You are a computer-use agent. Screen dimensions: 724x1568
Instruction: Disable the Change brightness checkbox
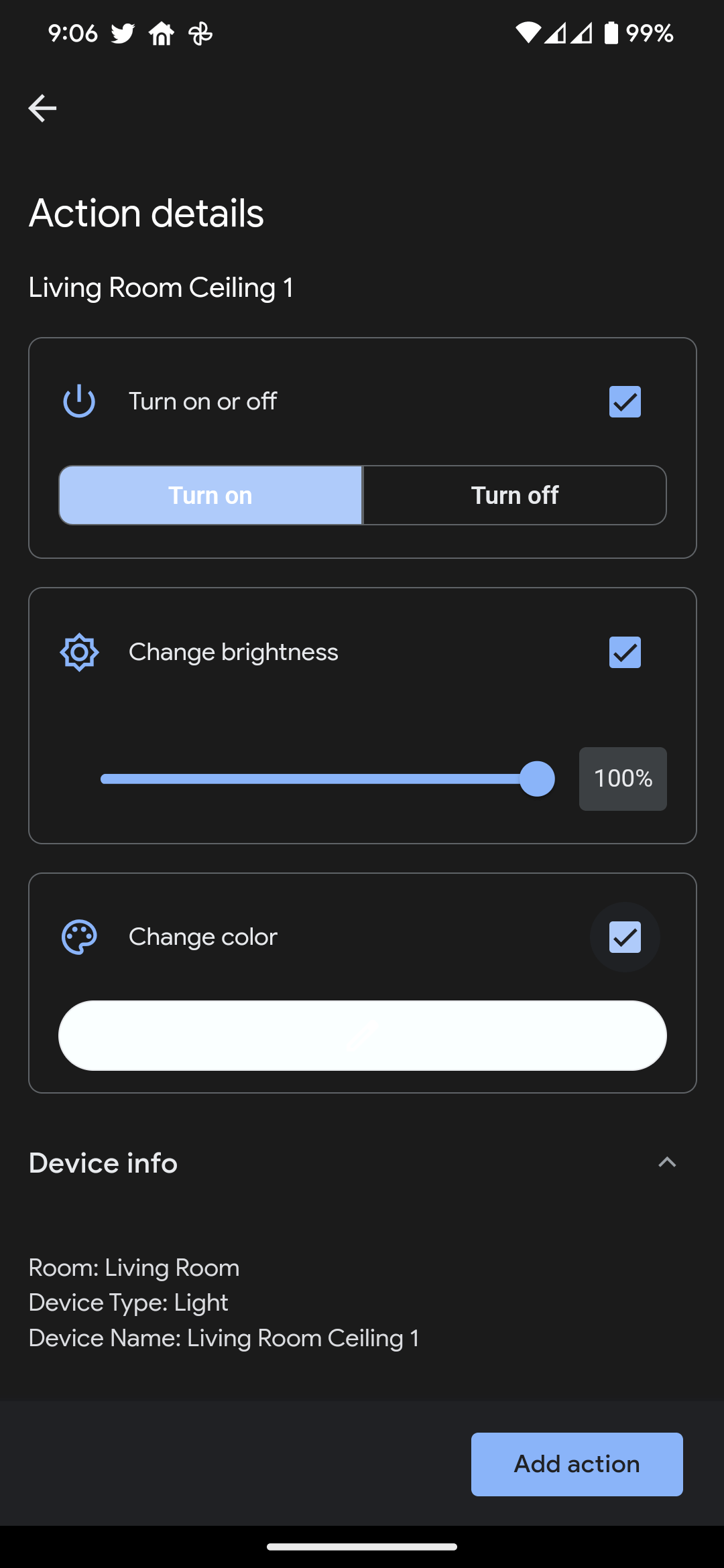pos(624,651)
